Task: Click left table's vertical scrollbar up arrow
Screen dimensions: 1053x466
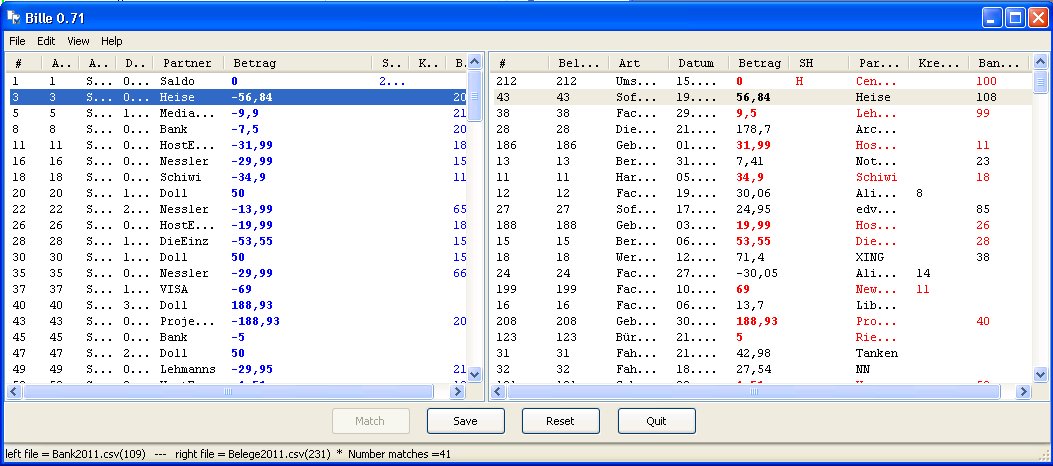Action: click(475, 79)
